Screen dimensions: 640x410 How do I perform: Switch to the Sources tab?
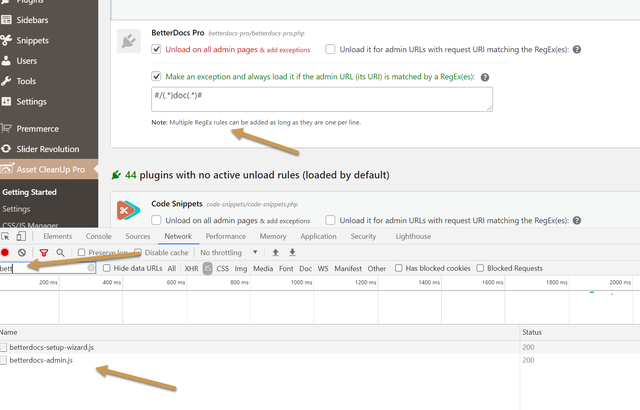(138, 236)
